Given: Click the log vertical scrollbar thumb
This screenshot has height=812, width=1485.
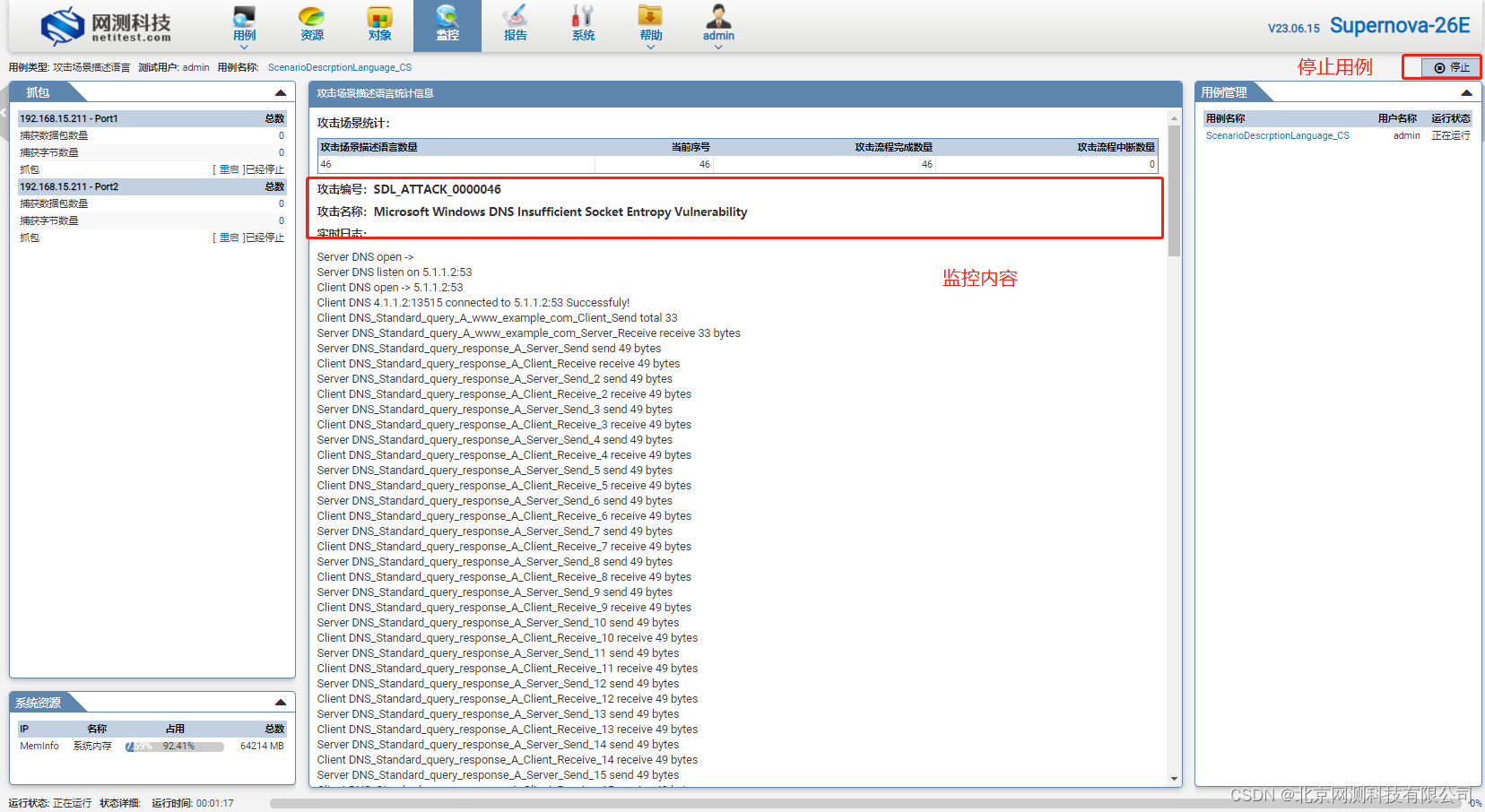Looking at the screenshot, I should 1174,190.
